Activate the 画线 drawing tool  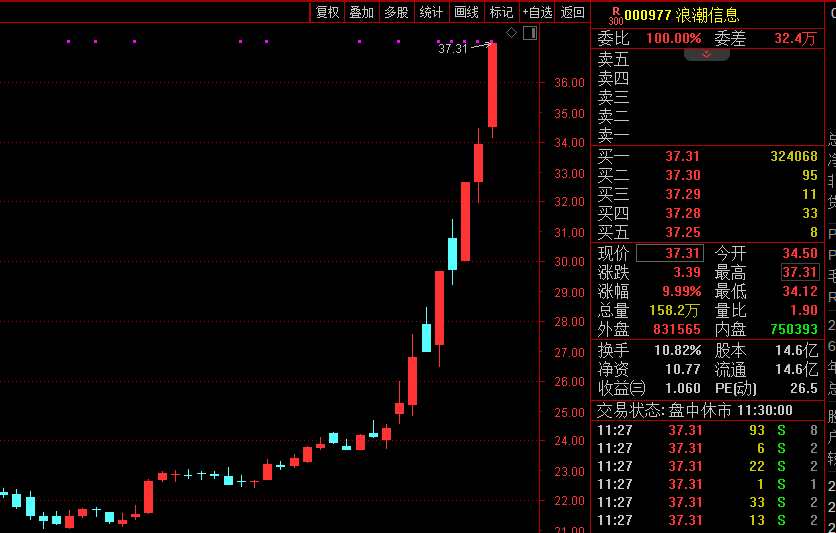click(x=466, y=12)
